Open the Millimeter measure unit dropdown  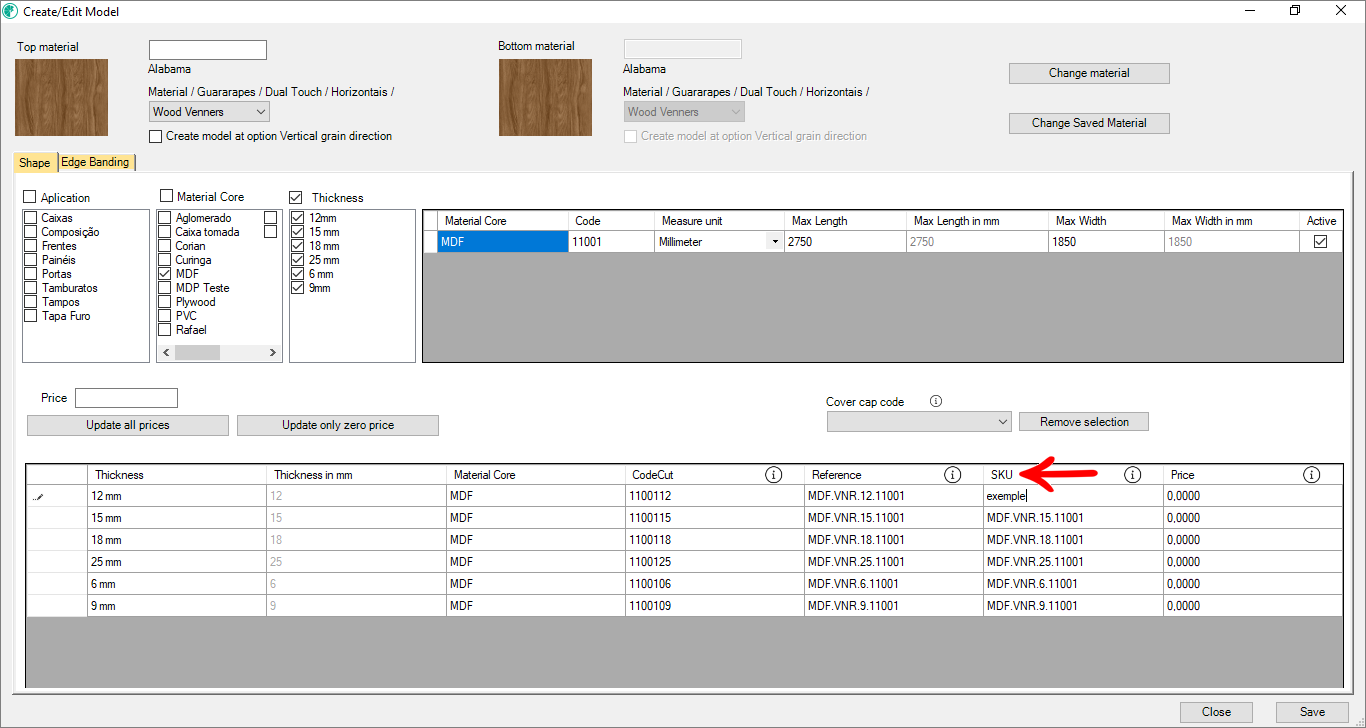774,242
